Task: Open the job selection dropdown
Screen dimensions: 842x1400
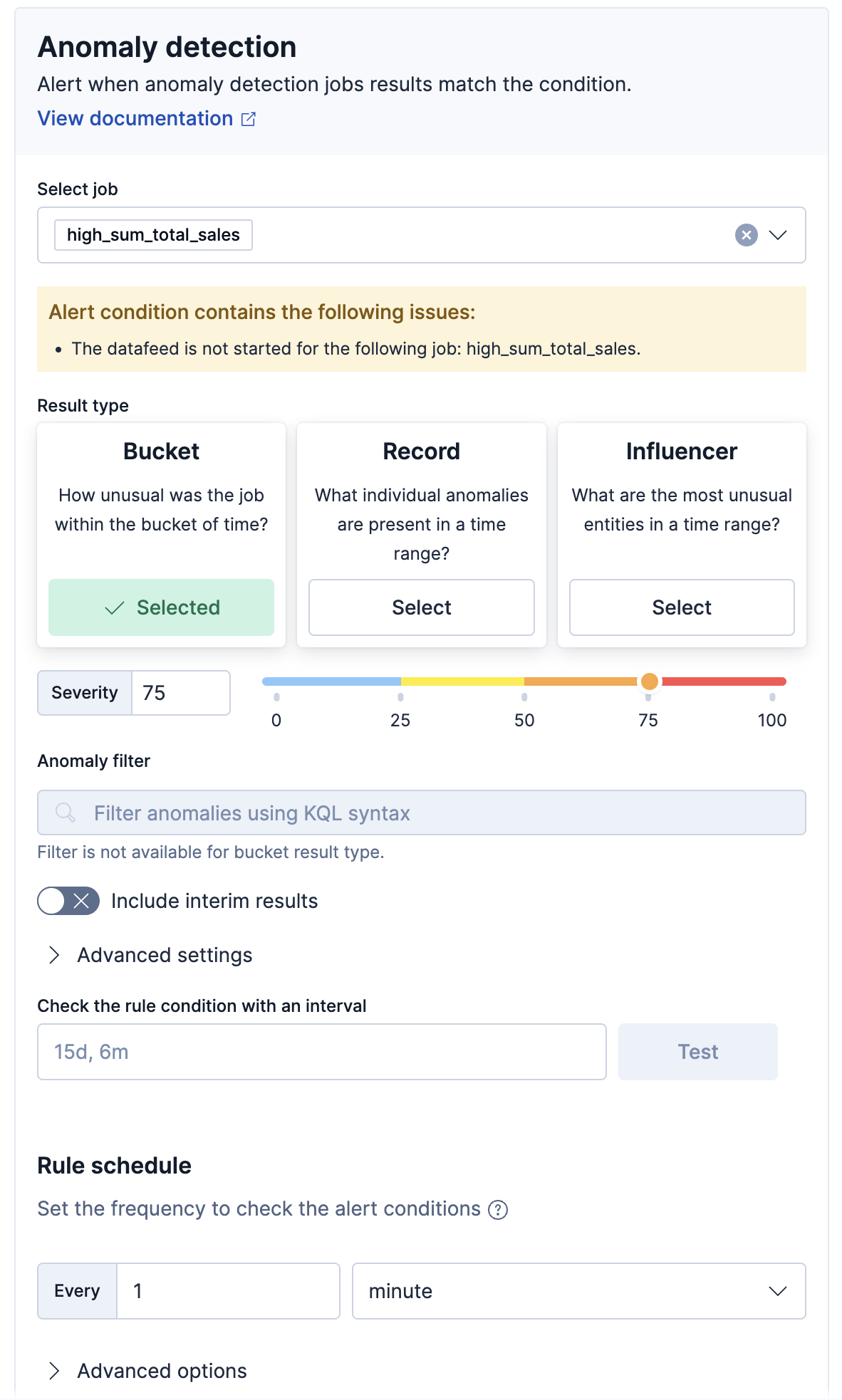Action: pos(779,235)
